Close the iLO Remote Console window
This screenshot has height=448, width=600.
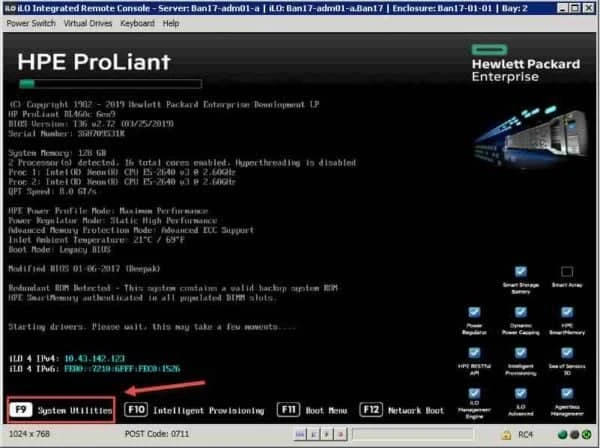[588, 8]
